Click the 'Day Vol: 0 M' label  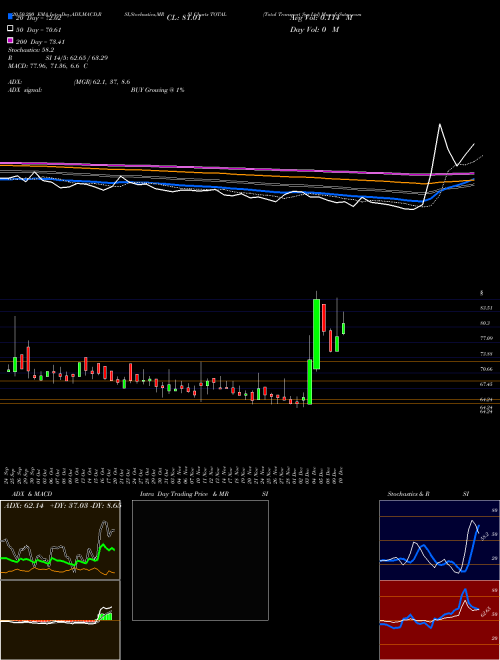click(x=314, y=30)
